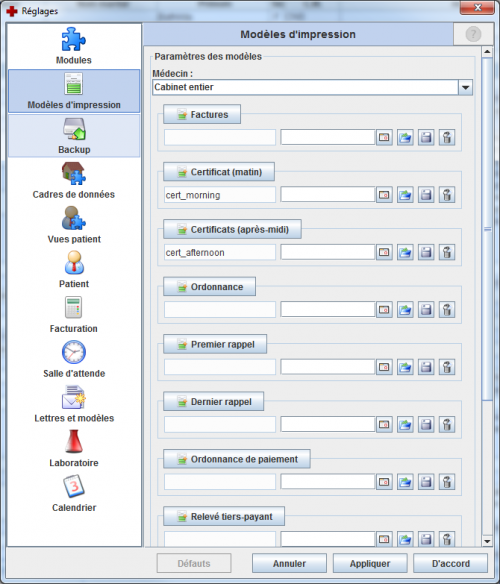Select the Backup sidebar icon

click(74, 136)
